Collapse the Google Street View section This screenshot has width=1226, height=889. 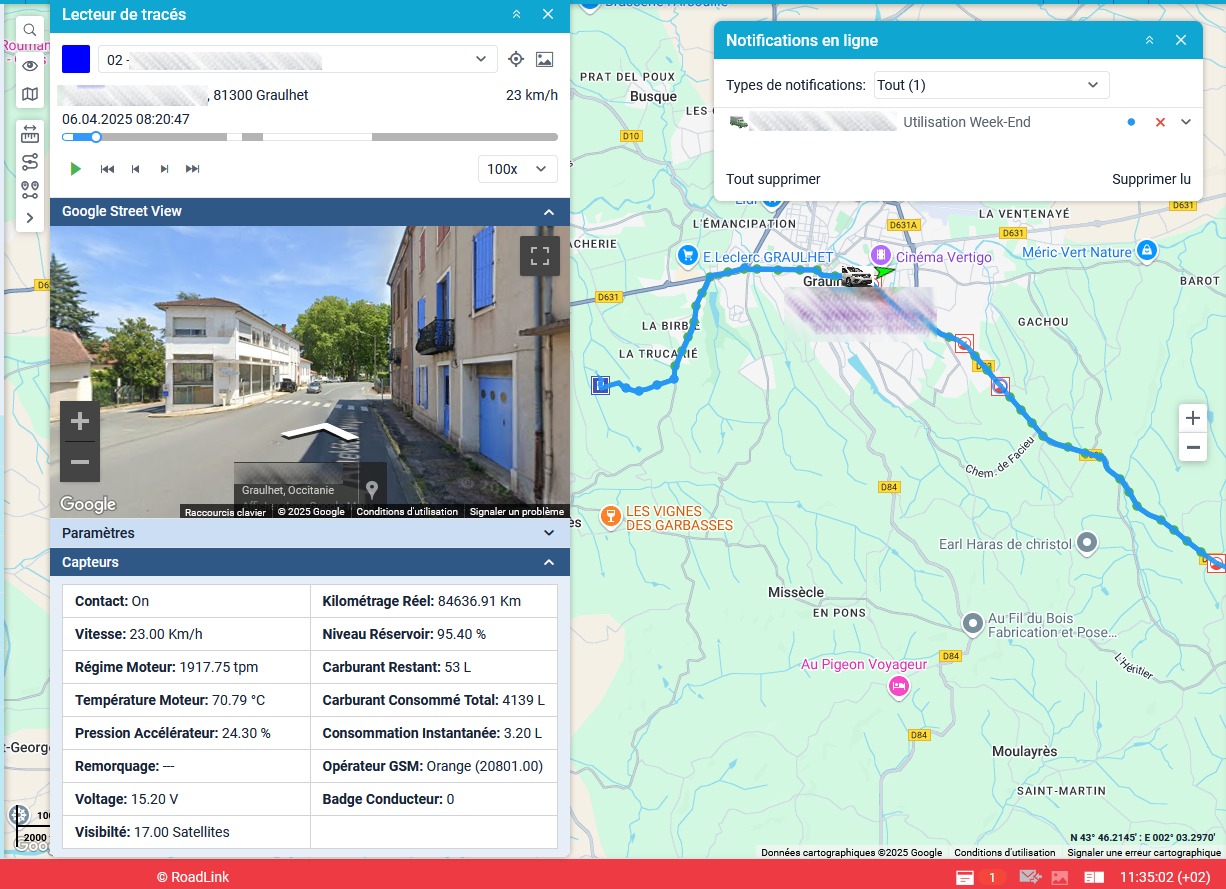pyautogui.click(x=549, y=212)
